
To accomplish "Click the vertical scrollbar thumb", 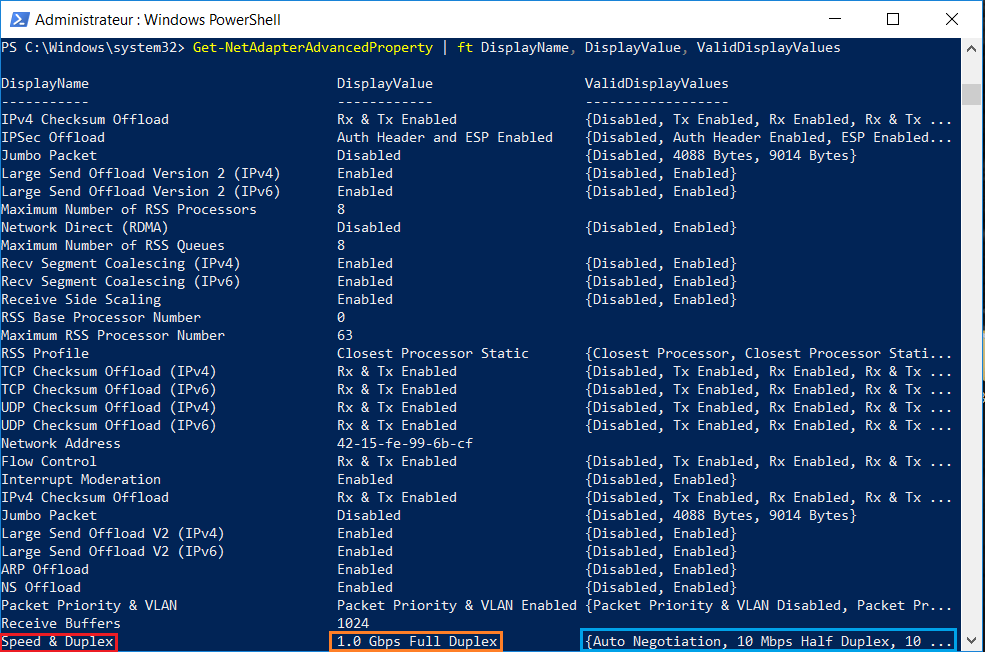I will click(x=970, y=94).
